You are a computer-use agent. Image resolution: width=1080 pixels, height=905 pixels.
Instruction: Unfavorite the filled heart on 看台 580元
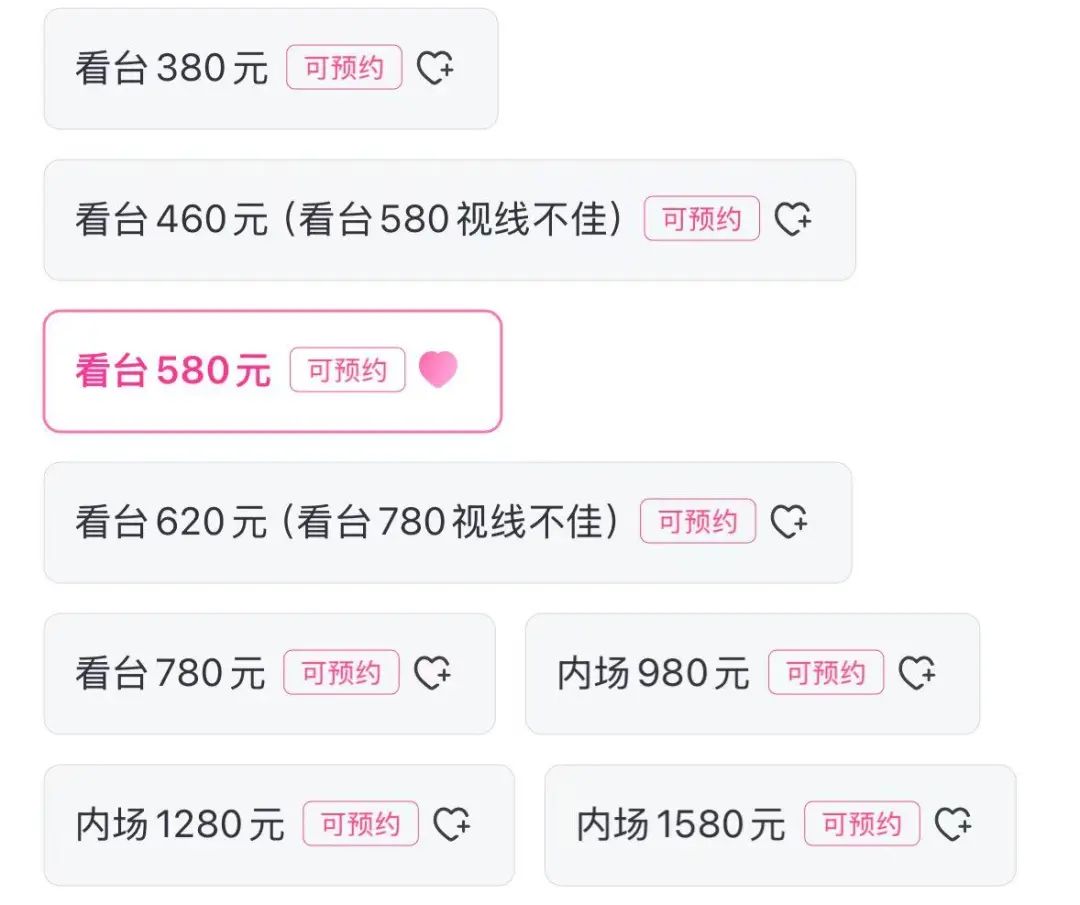439,370
